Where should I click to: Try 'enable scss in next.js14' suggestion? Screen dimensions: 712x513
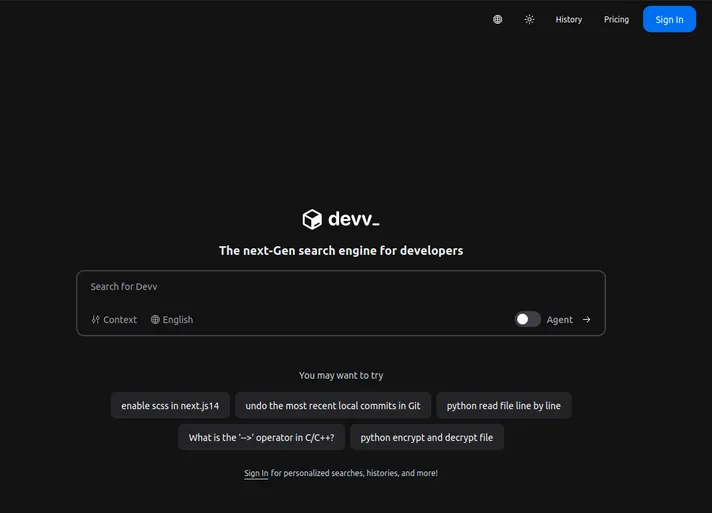[170, 405]
